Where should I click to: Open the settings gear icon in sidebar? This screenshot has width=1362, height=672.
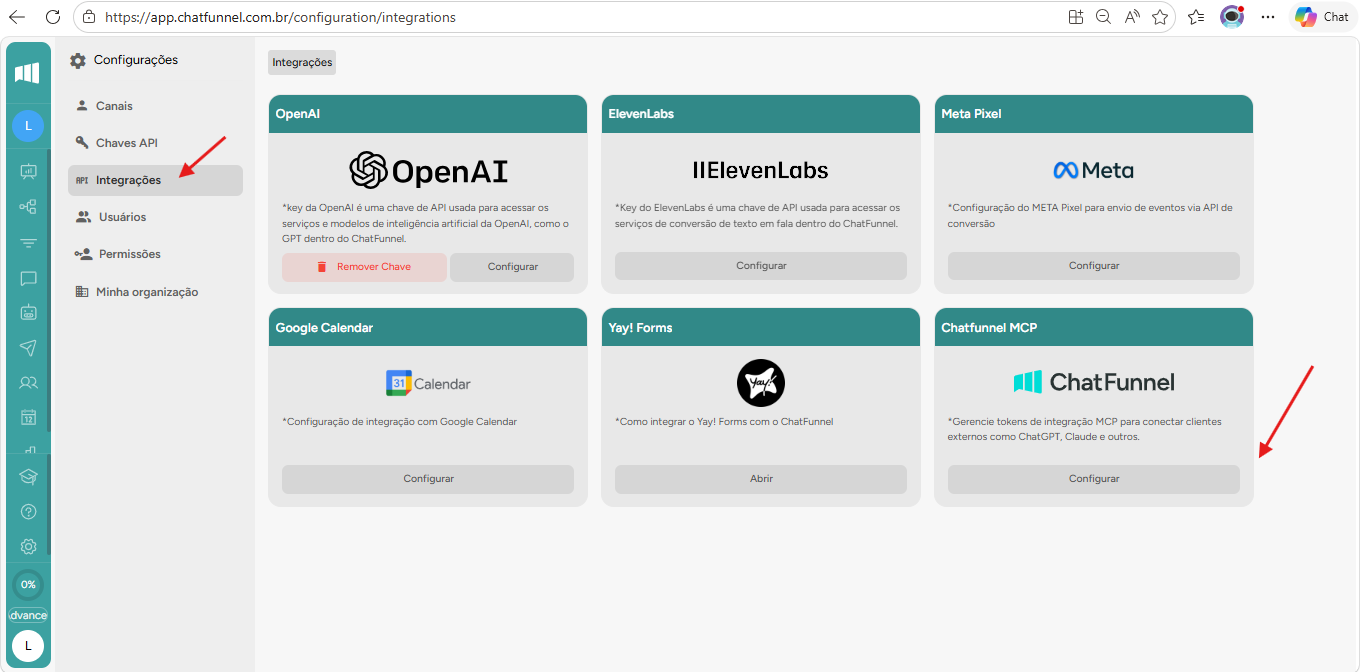[x=28, y=547]
